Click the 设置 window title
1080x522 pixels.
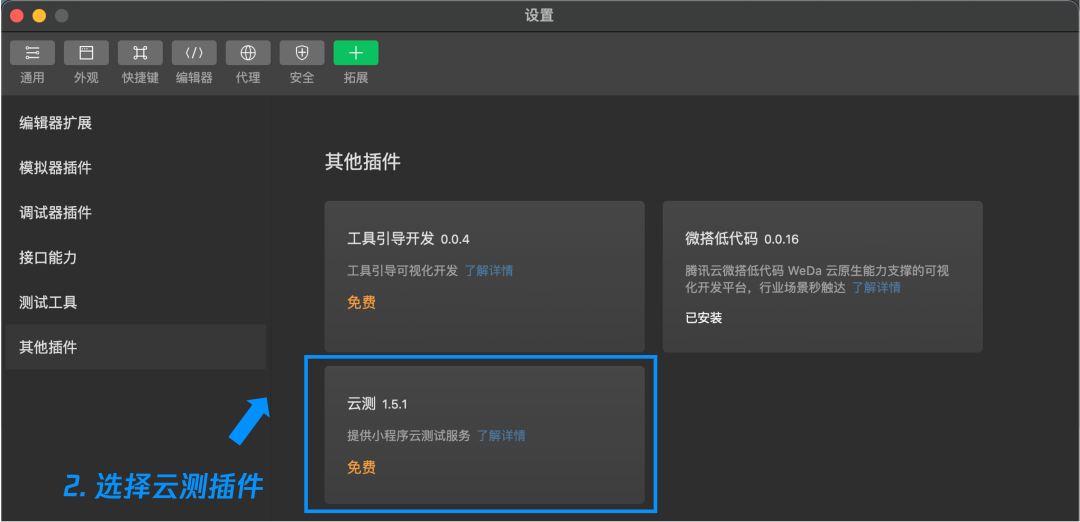(539, 15)
